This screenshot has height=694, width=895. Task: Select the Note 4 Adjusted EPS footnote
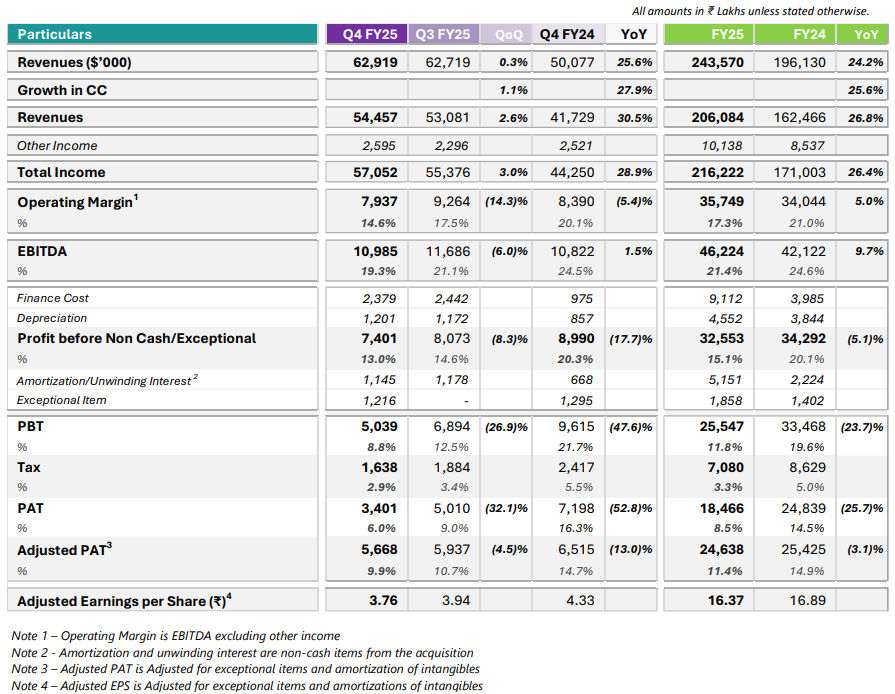coord(247,685)
